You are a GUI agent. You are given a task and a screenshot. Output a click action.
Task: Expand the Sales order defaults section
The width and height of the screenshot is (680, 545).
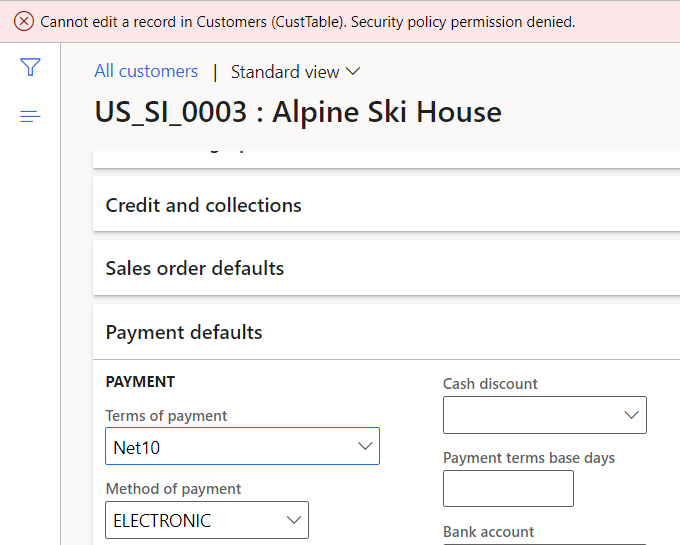tap(386, 268)
